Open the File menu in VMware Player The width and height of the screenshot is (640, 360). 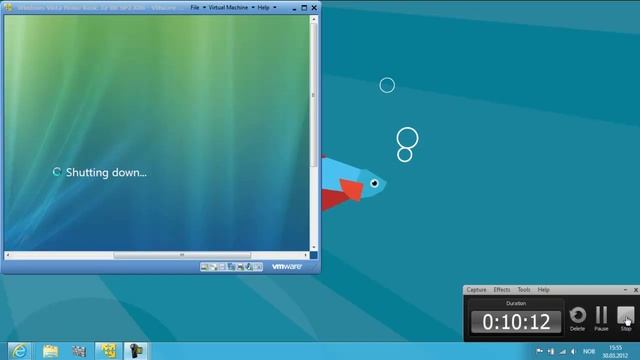click(x=195, y=7)
